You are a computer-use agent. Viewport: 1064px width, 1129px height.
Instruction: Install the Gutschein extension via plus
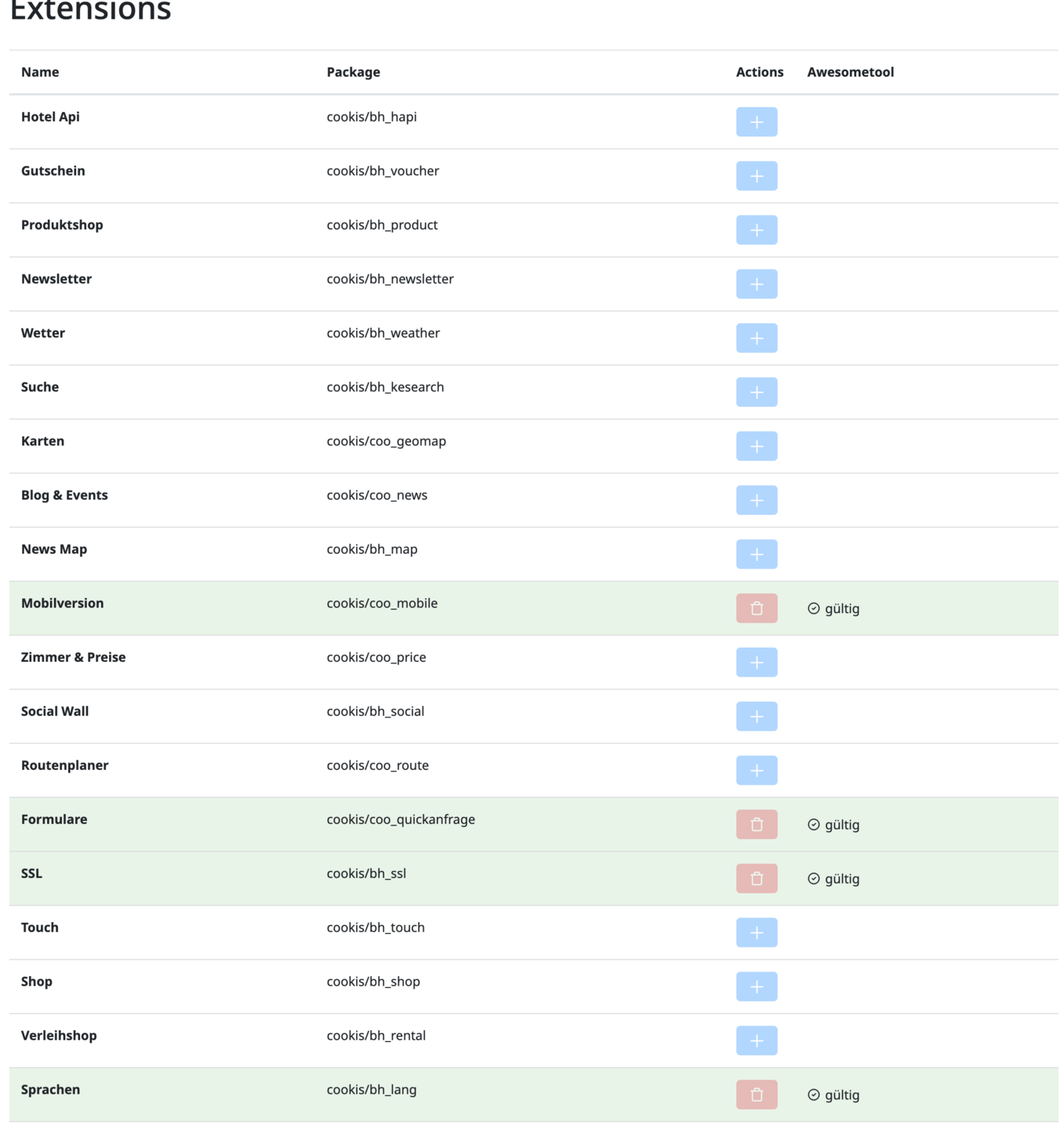(756, 176)
